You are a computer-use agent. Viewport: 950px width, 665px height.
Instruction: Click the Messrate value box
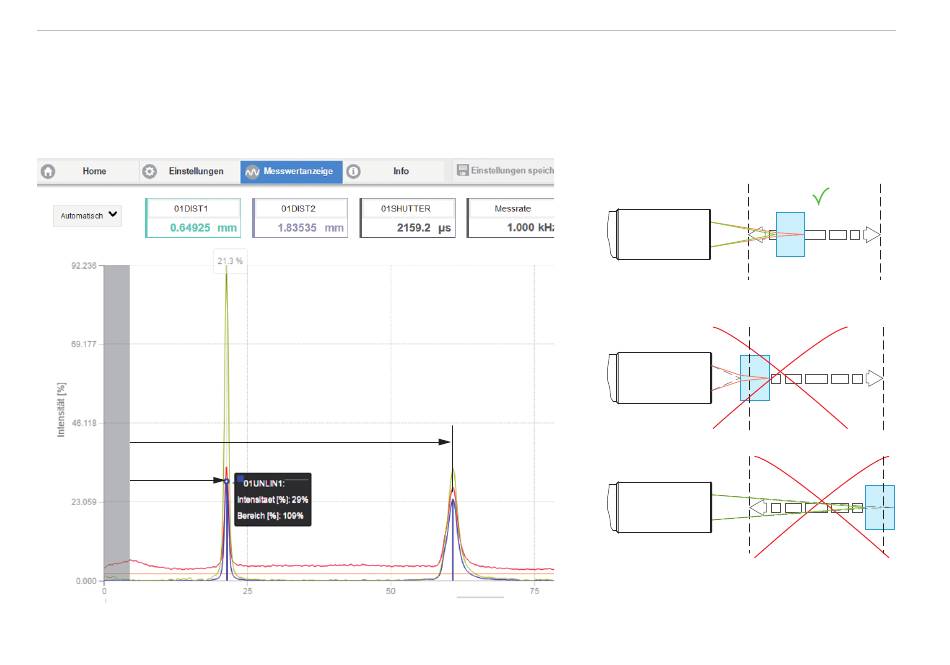pyautogui.click(x=510, y=218)
